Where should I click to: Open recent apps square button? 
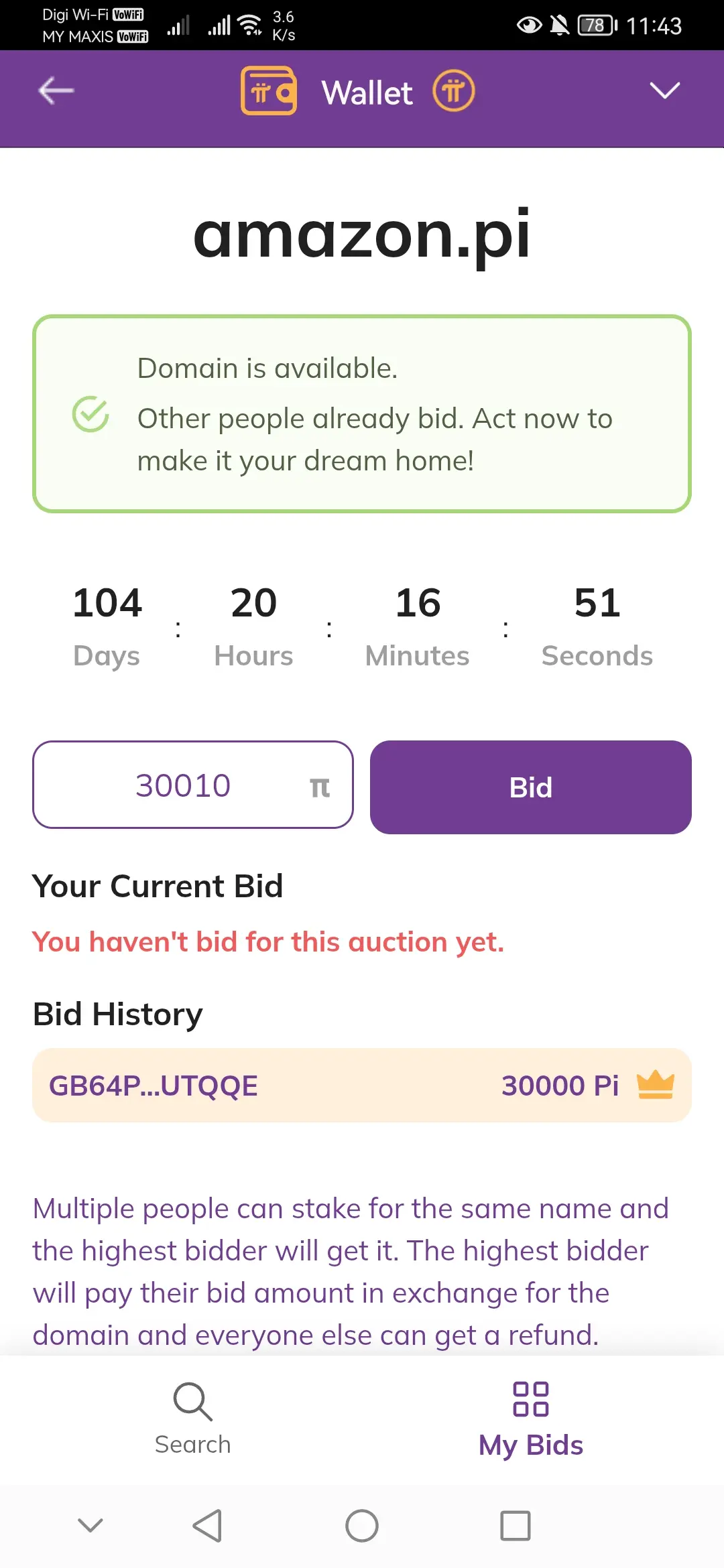516,1526
